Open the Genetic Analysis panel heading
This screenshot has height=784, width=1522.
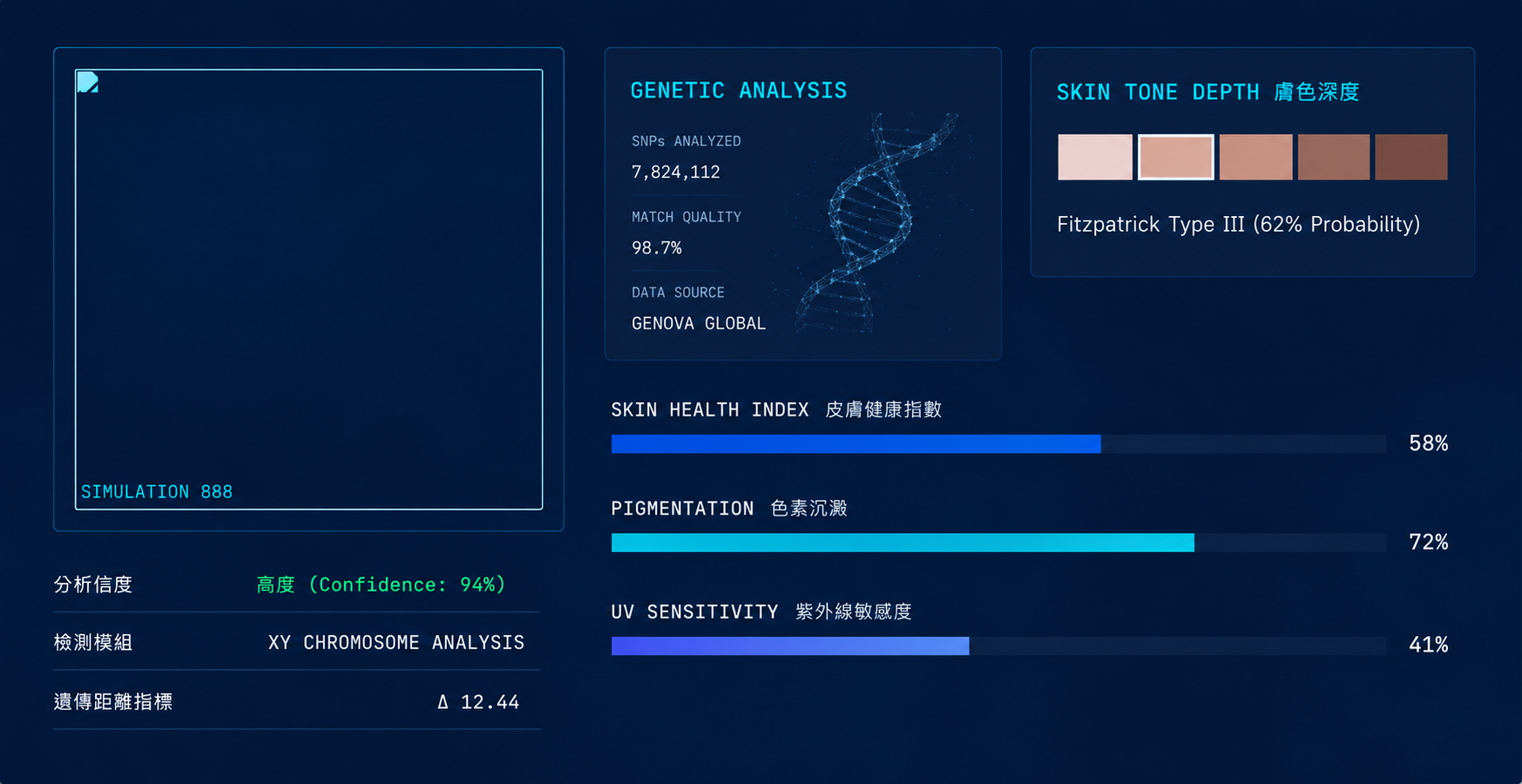738,91
